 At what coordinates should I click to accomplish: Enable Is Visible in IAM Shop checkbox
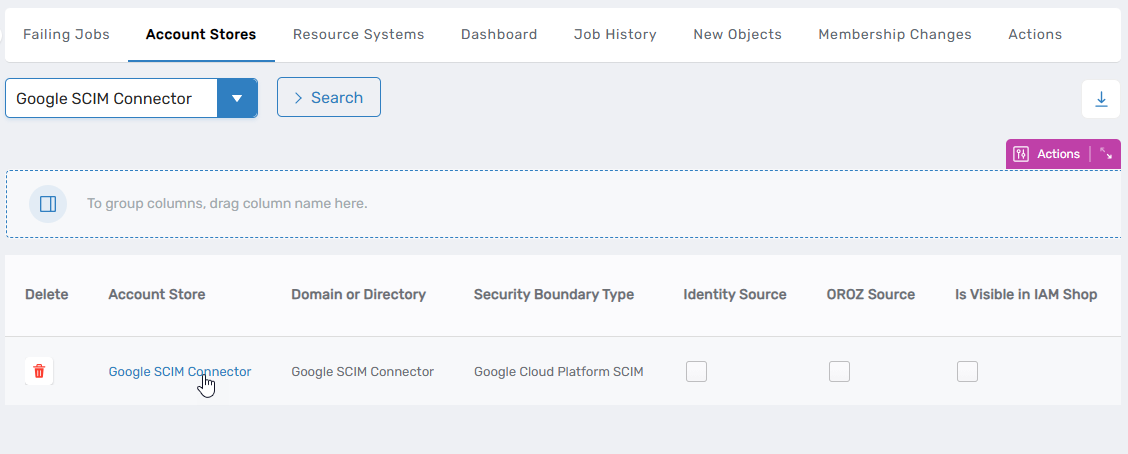click(967, 371)
